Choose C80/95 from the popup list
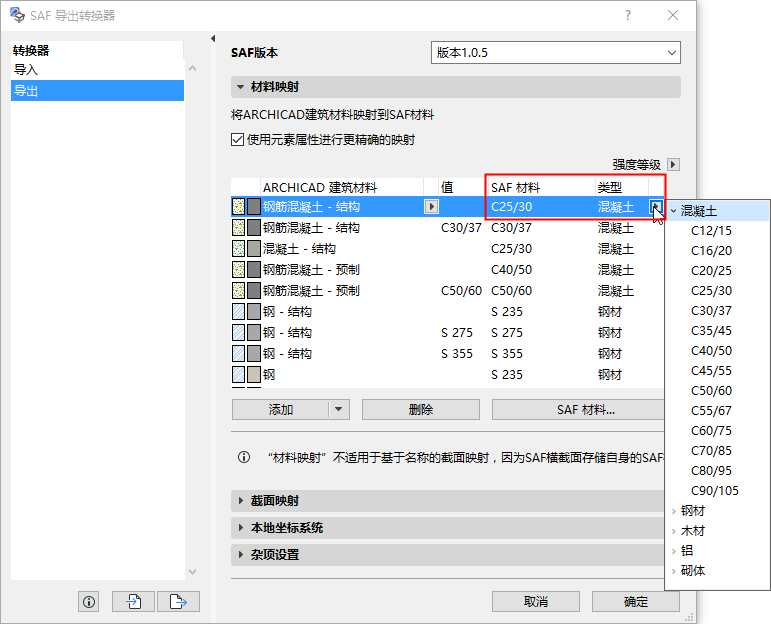Screen dimensions: 771x624 (x=712, y=471)
